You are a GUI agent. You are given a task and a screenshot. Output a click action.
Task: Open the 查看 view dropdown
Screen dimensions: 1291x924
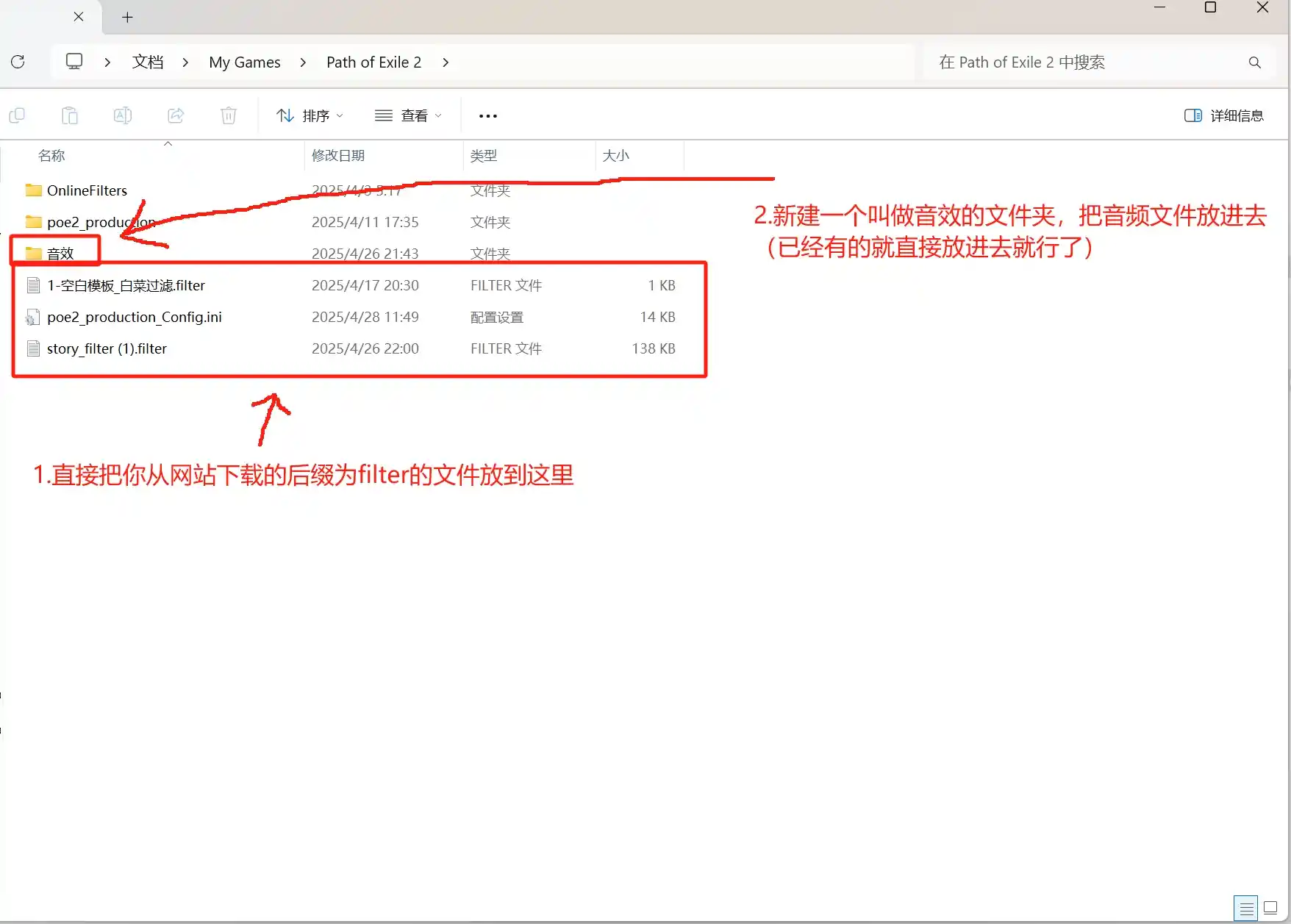(408, 115)
